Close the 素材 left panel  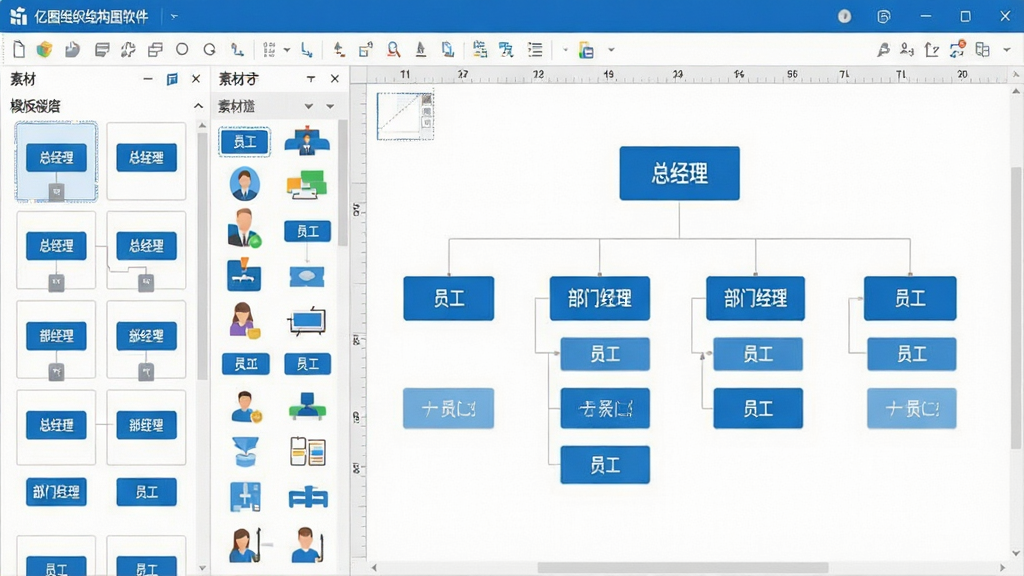(196, 79)
